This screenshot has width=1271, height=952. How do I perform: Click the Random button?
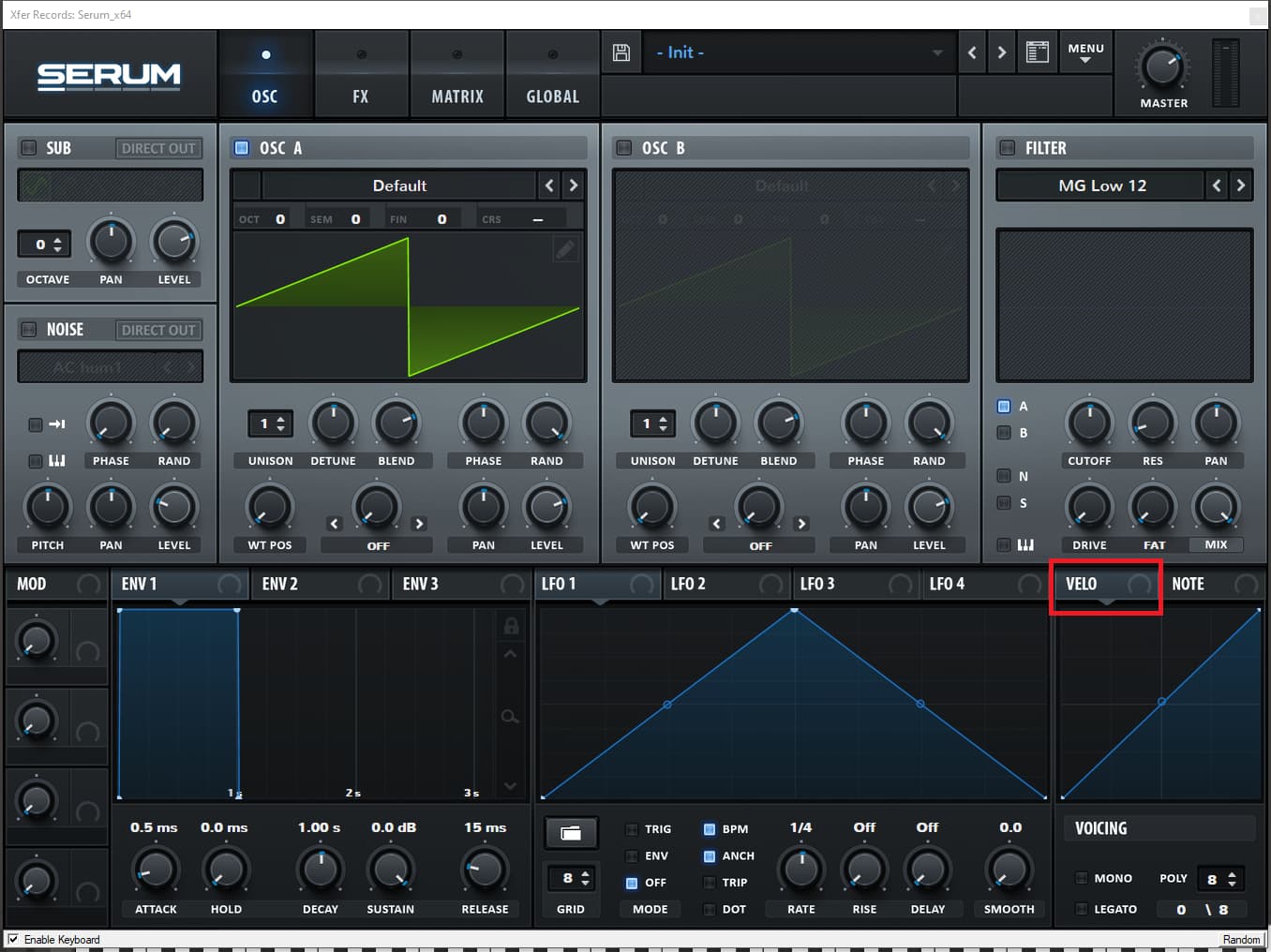point(1241,939)
